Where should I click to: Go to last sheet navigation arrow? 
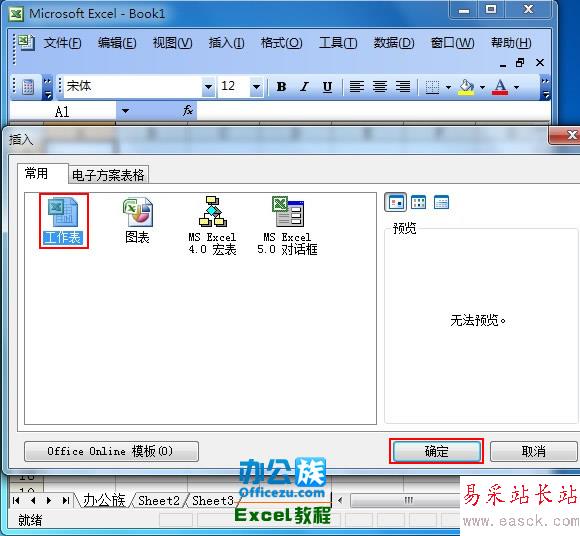[66, 500]
